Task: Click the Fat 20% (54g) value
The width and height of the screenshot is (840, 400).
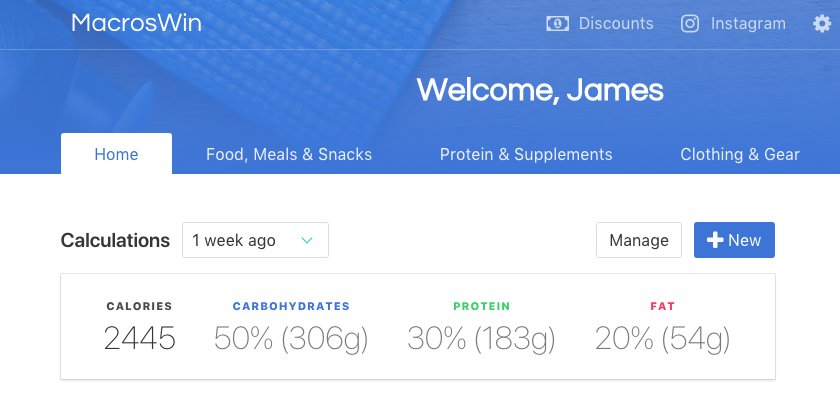Action: 662,339
